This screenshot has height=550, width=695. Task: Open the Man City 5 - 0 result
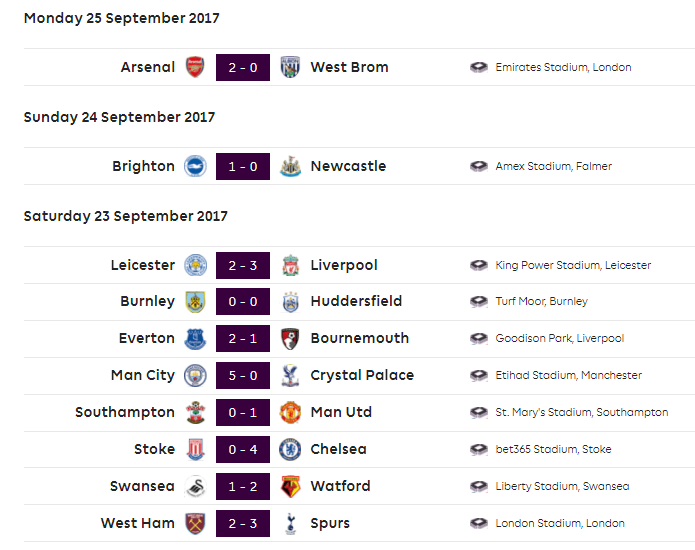(x=243, y=375)
